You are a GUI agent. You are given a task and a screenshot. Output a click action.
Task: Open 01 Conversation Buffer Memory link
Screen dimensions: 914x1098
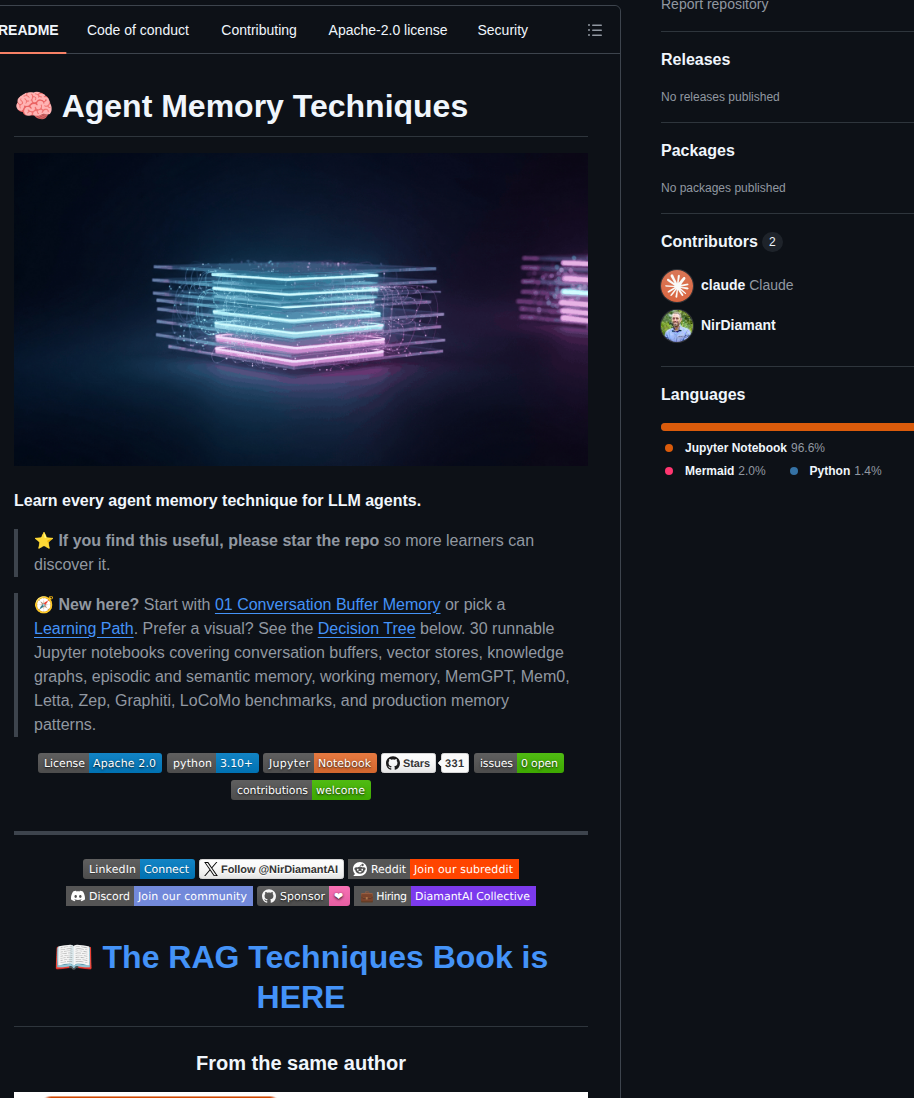328,604
